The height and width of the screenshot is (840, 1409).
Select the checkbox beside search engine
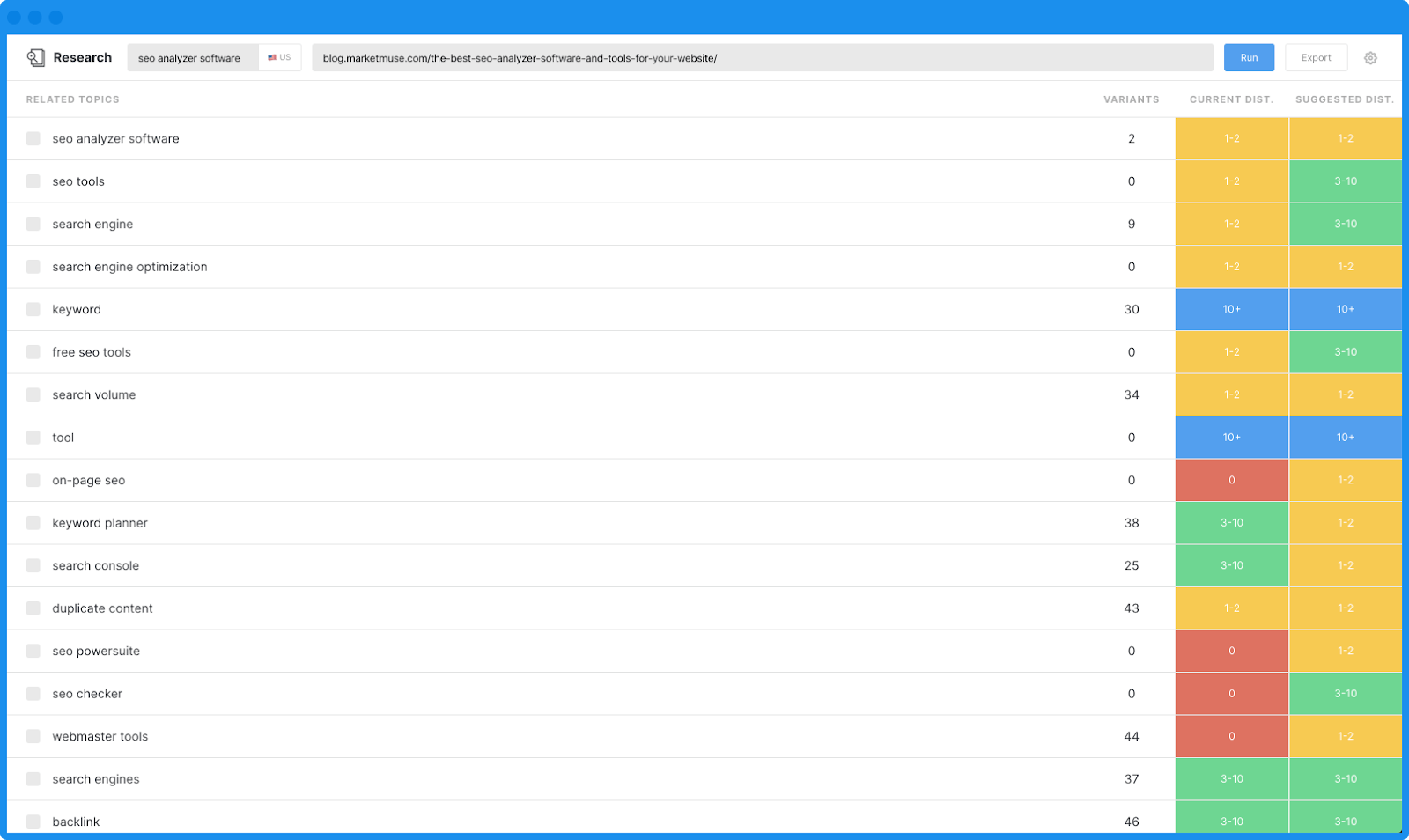(33, 224)
